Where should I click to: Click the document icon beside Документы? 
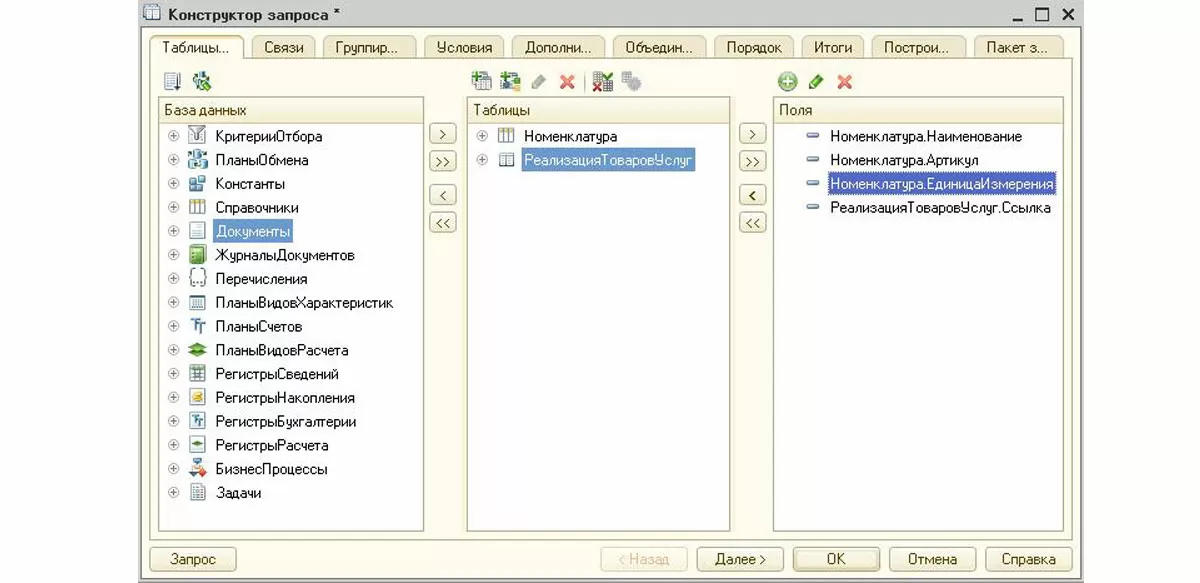coord(197,231)
